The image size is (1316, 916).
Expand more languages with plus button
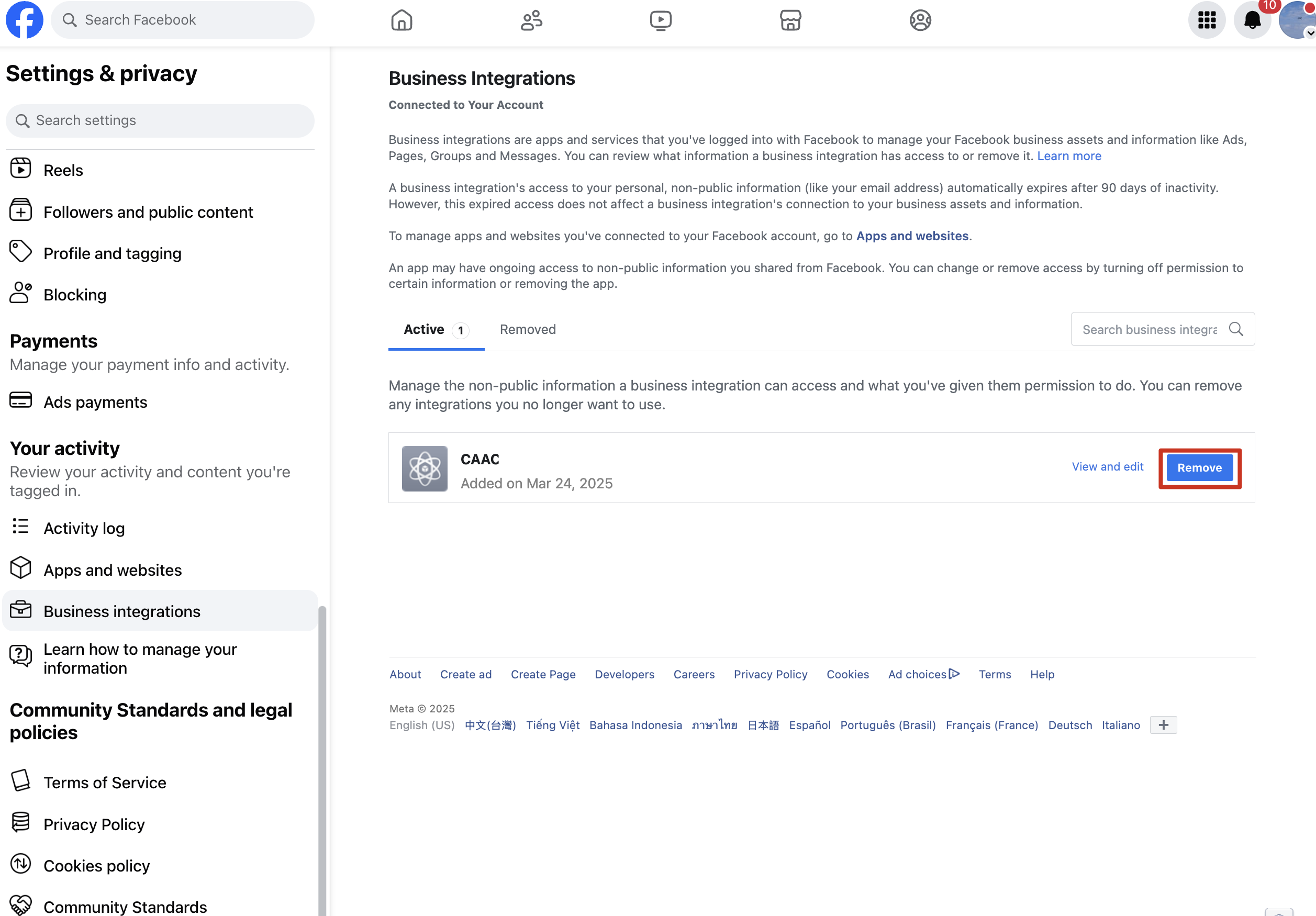coord(1163,724)
